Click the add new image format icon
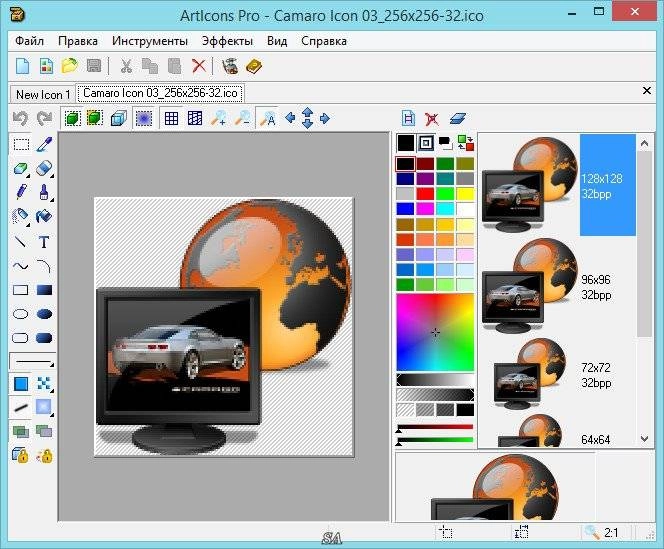Screen dimensions: 664x549 pos(408,119)
